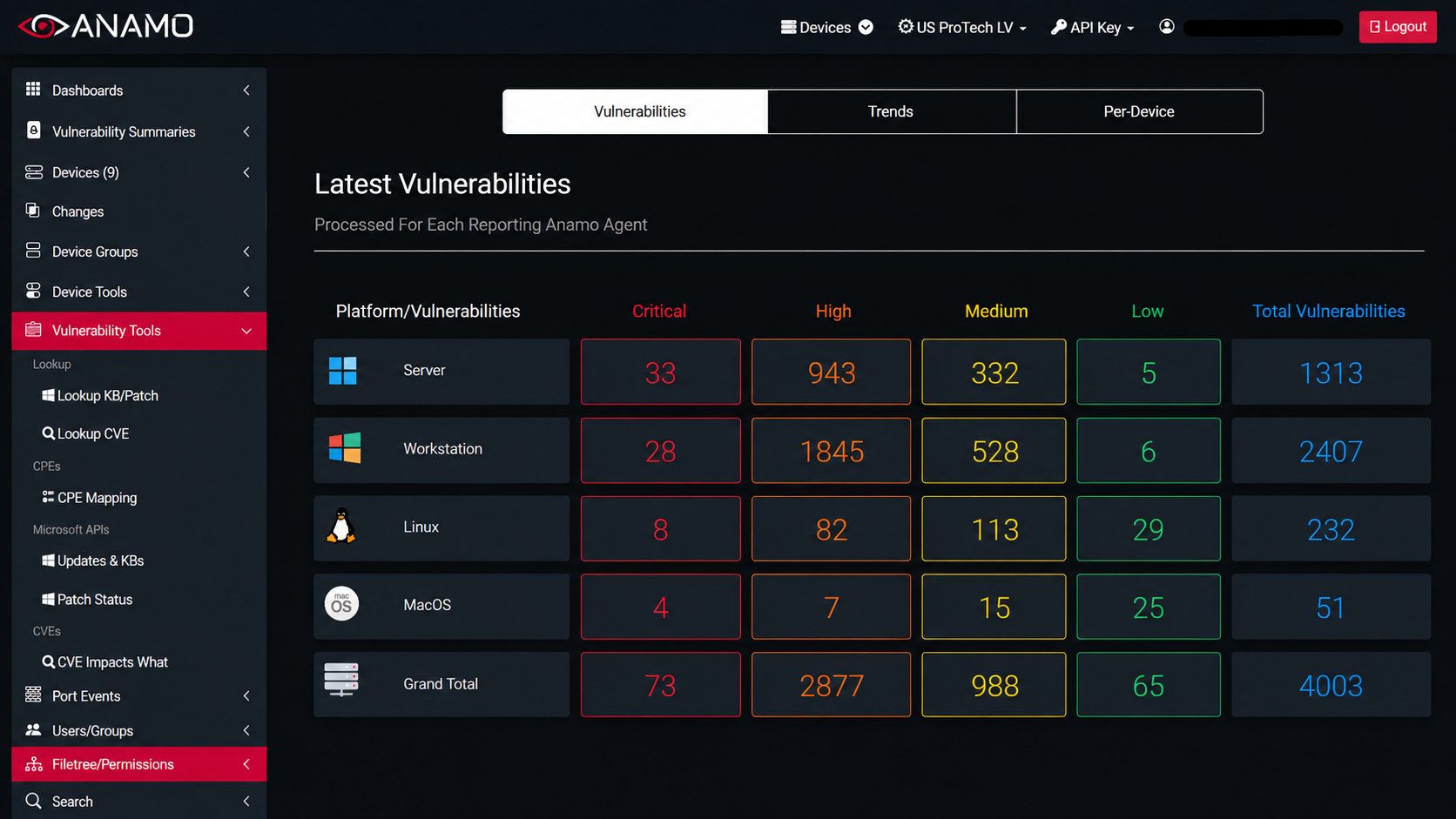Expand the Device Tools chevron
Image resolution: width=1456 pixels, height=819 pixels.
point(246,292)
